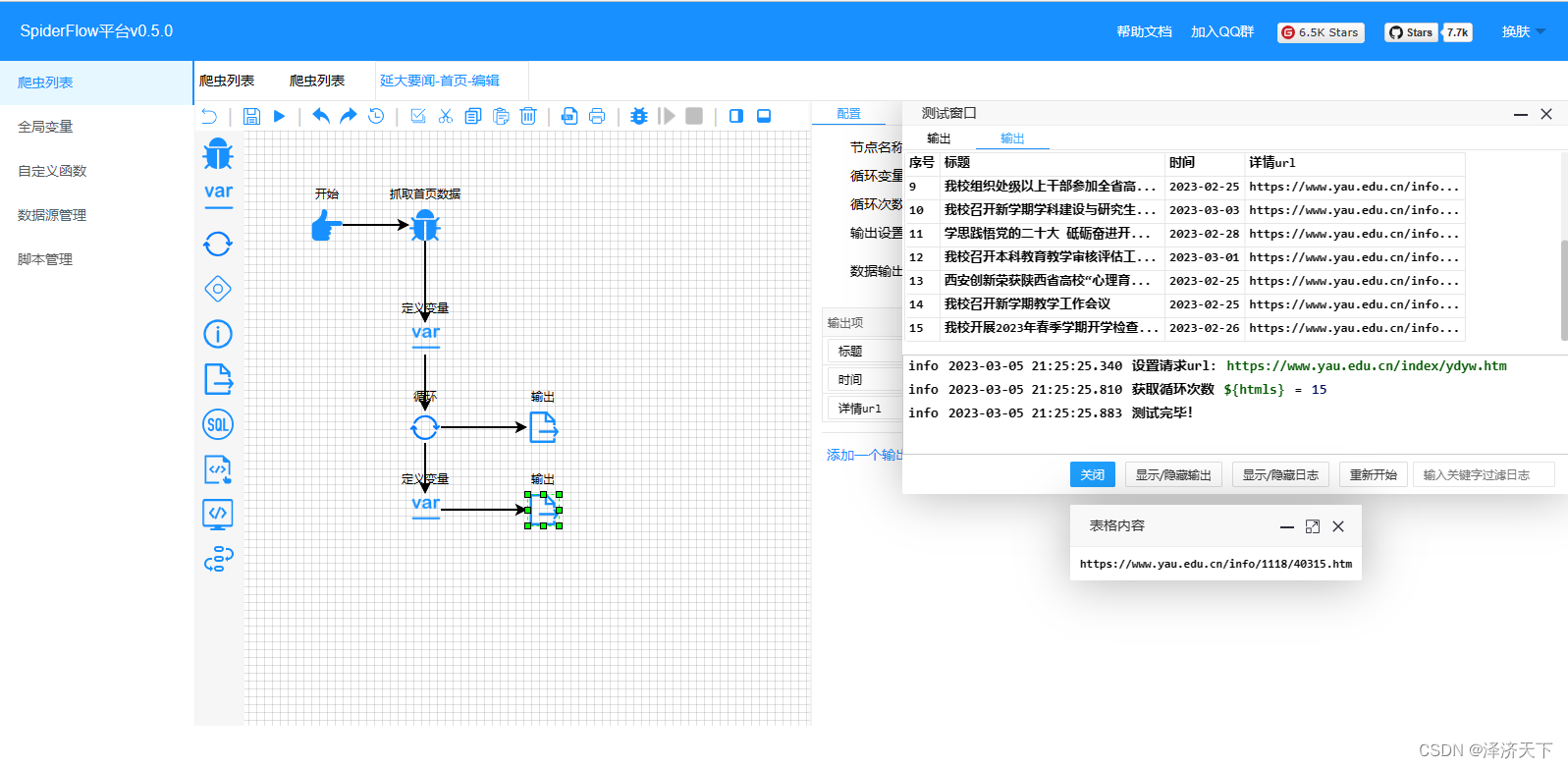Pick the diamond fork node in palette

218,289
